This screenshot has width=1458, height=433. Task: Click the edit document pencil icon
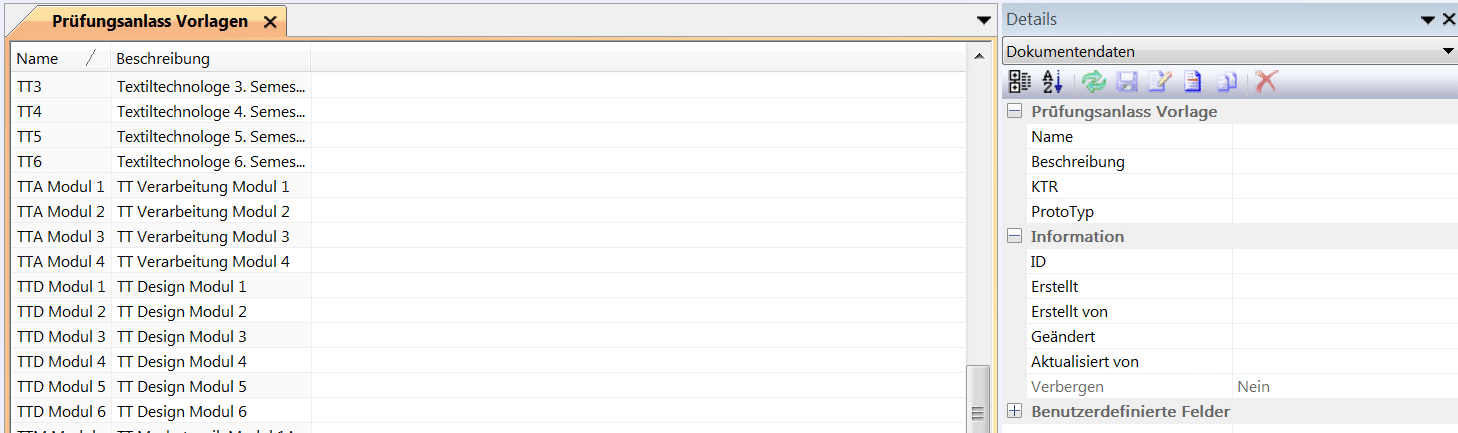point(1160,82)
